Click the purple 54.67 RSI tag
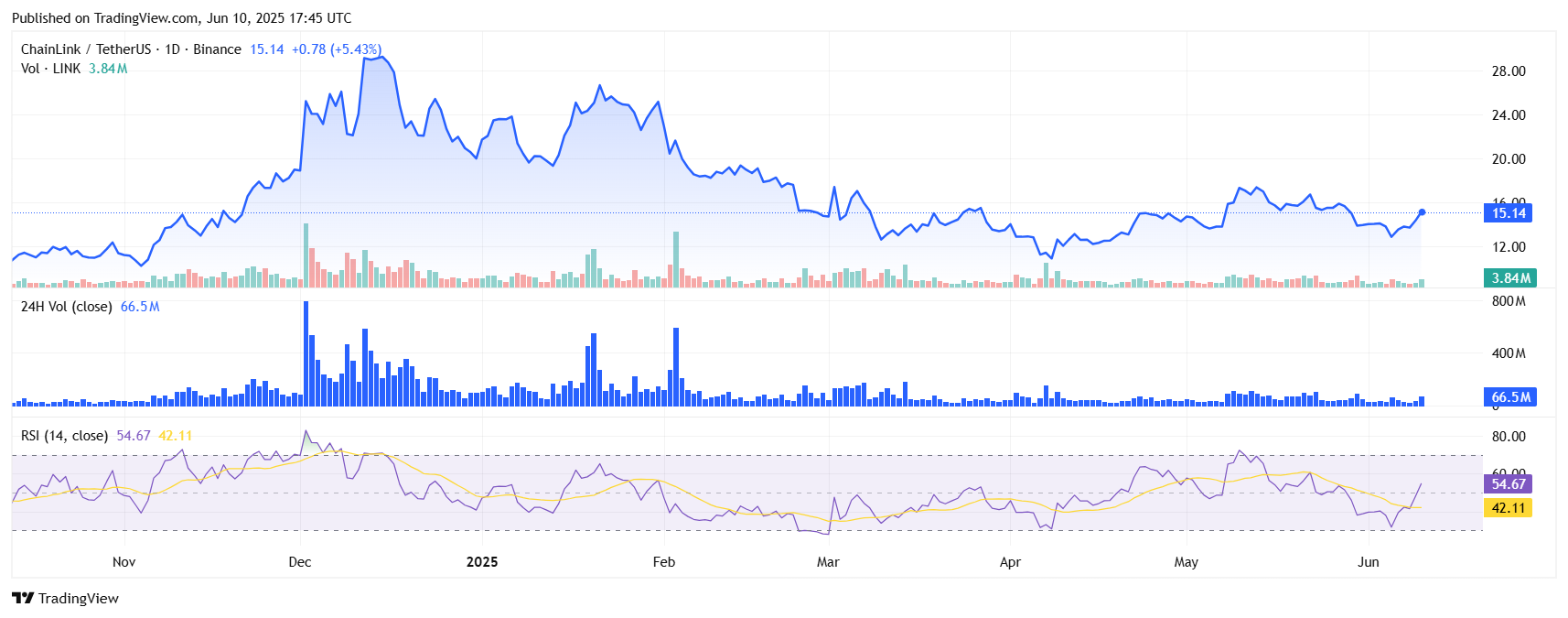 1508,483
